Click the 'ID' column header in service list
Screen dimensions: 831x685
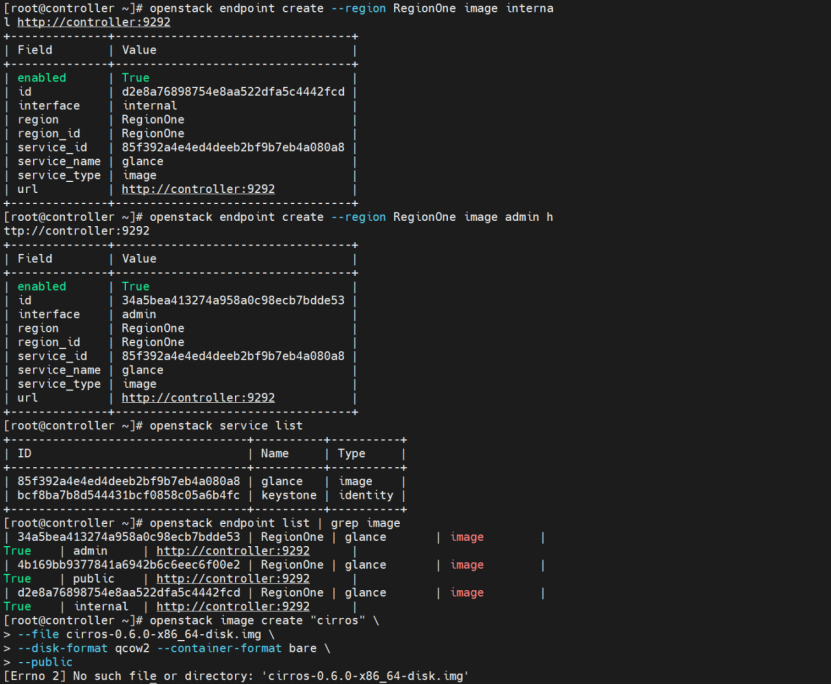24,453
